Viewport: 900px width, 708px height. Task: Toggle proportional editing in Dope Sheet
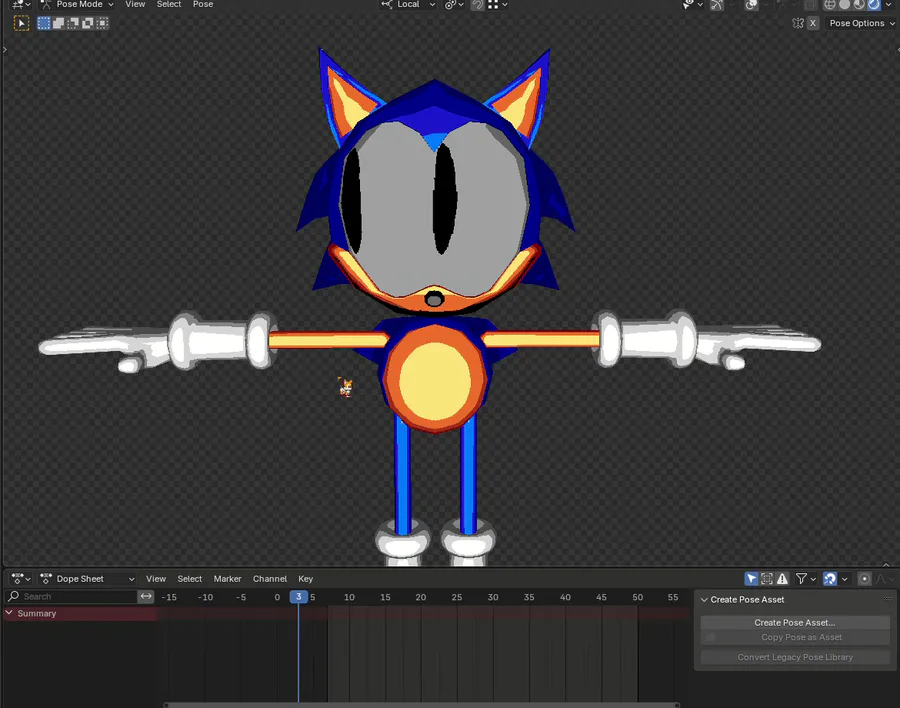point(864,579)
